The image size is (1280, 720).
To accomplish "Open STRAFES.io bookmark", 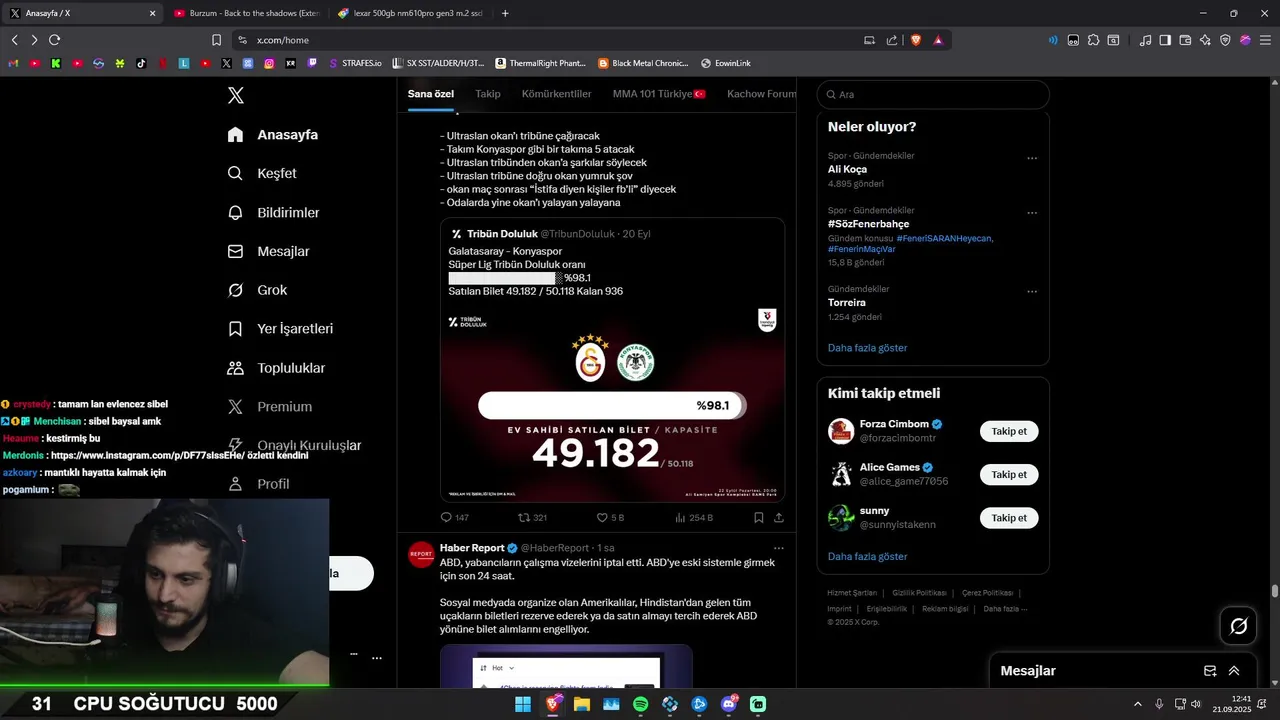I will point(355,63).
